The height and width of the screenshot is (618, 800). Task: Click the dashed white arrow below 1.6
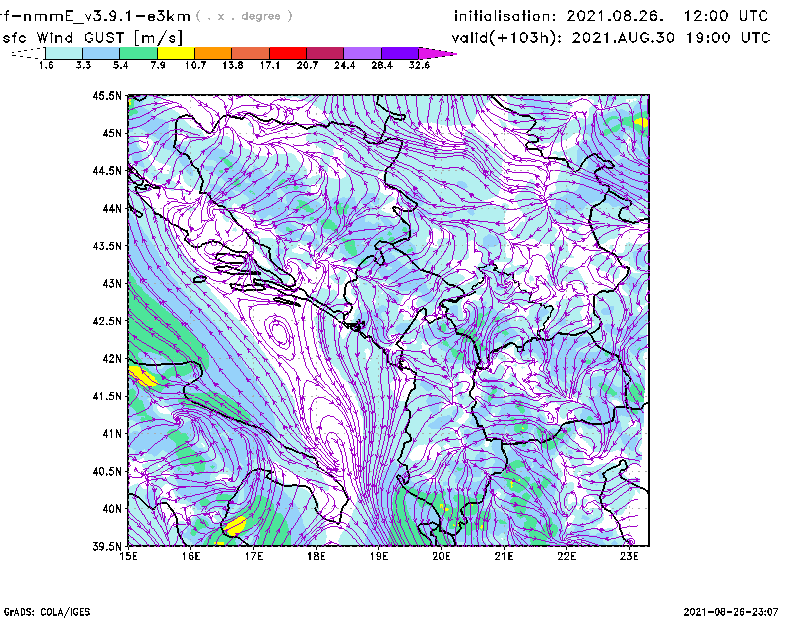pos(28,53)
